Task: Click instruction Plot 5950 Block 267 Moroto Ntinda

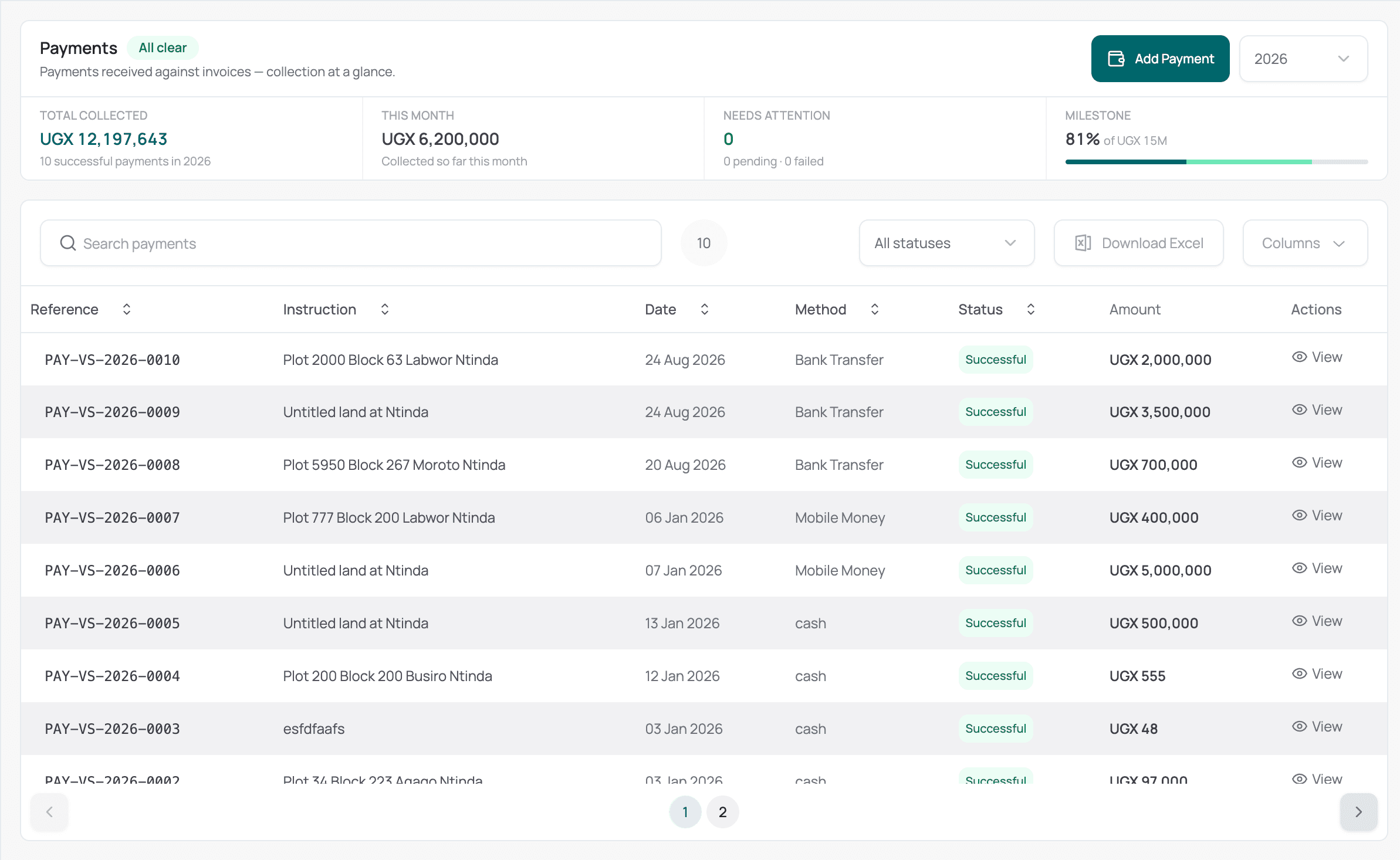Action: [394, 465]
